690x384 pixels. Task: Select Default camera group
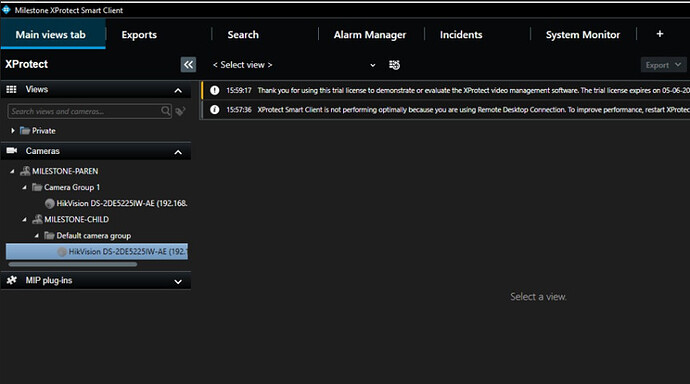pyautogui.click(x=93, y=236)
